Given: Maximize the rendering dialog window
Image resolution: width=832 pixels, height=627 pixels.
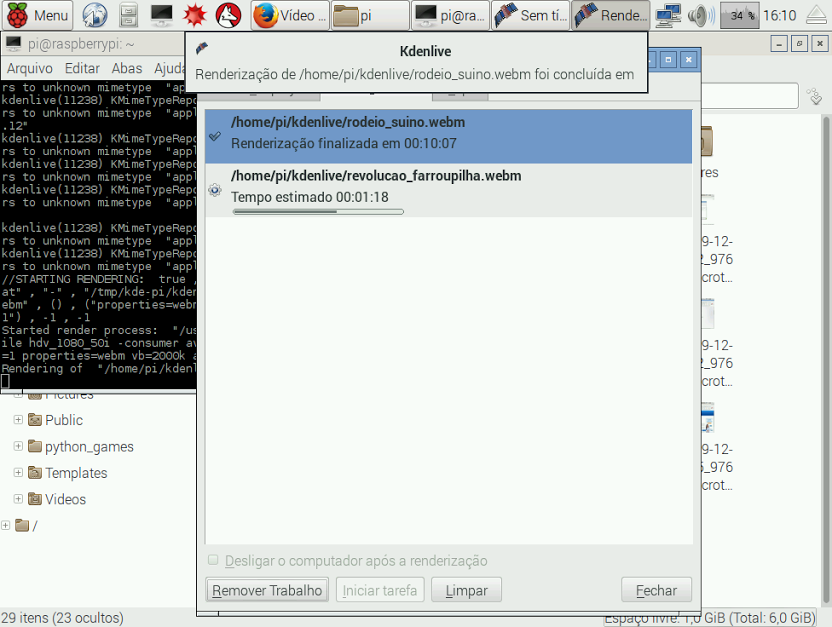Looking at the screenshot, I should click(669, 59).
